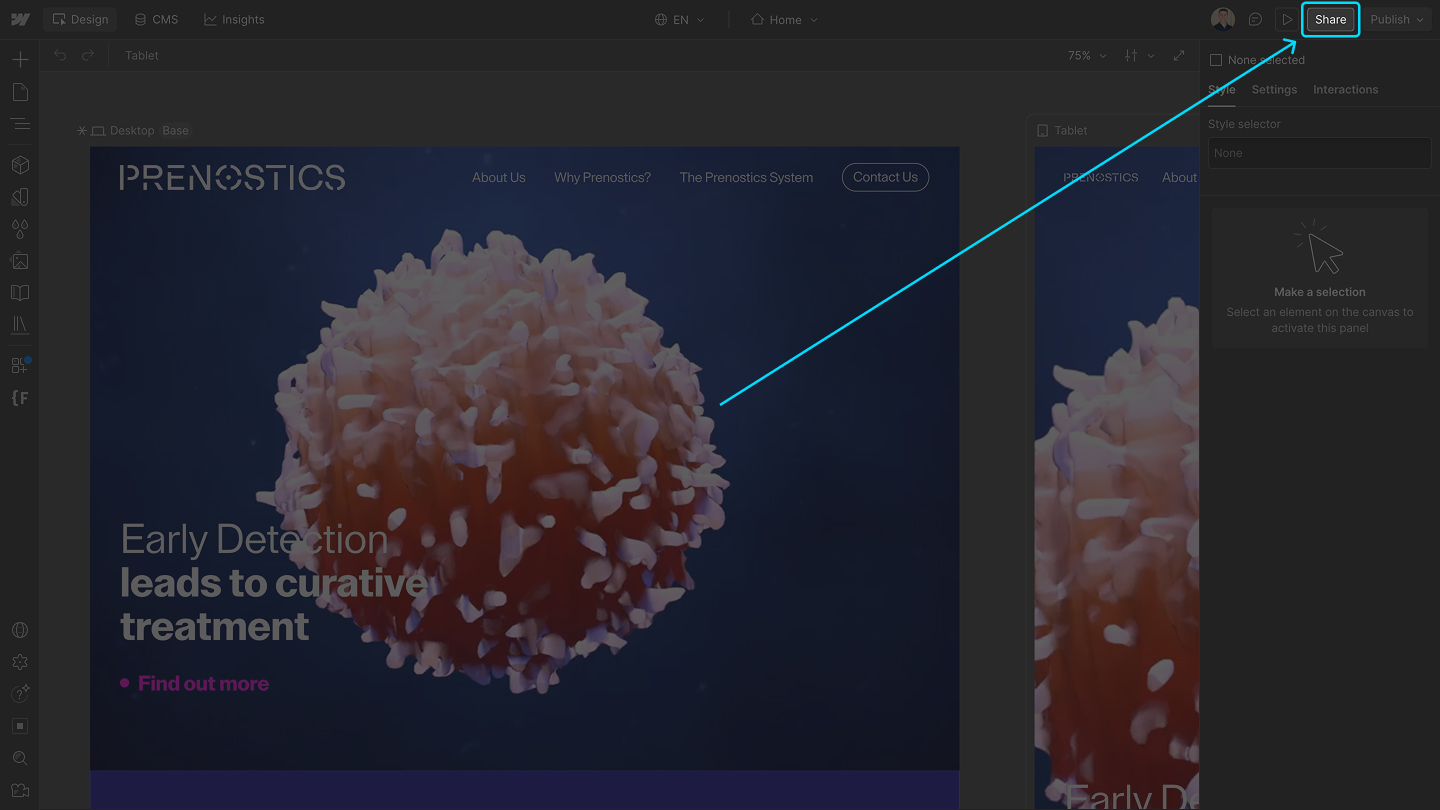Click the Why Prenostics? nav link

click(602, 178)
